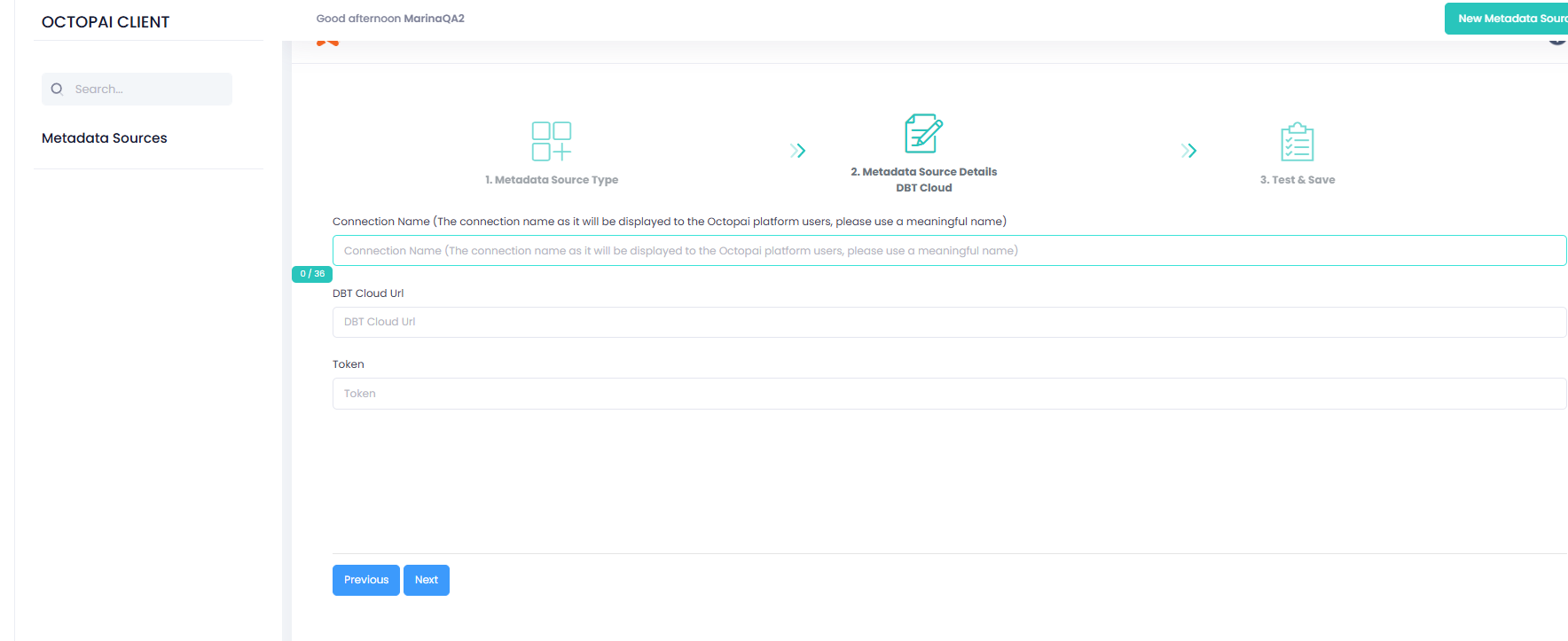Click the 'Token' field label
The image size is (1568, 641).
pyautogui.click(x=349, y=364)
